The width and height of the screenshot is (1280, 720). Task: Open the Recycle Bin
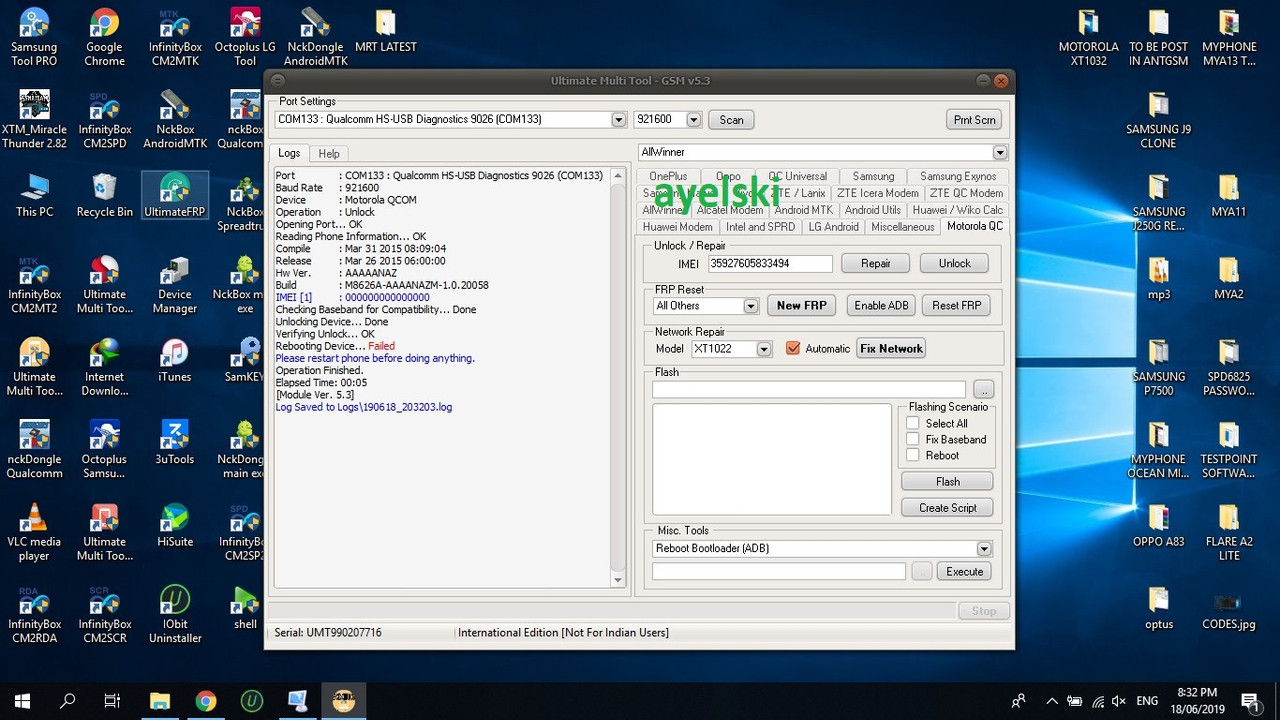pos(104,195)
